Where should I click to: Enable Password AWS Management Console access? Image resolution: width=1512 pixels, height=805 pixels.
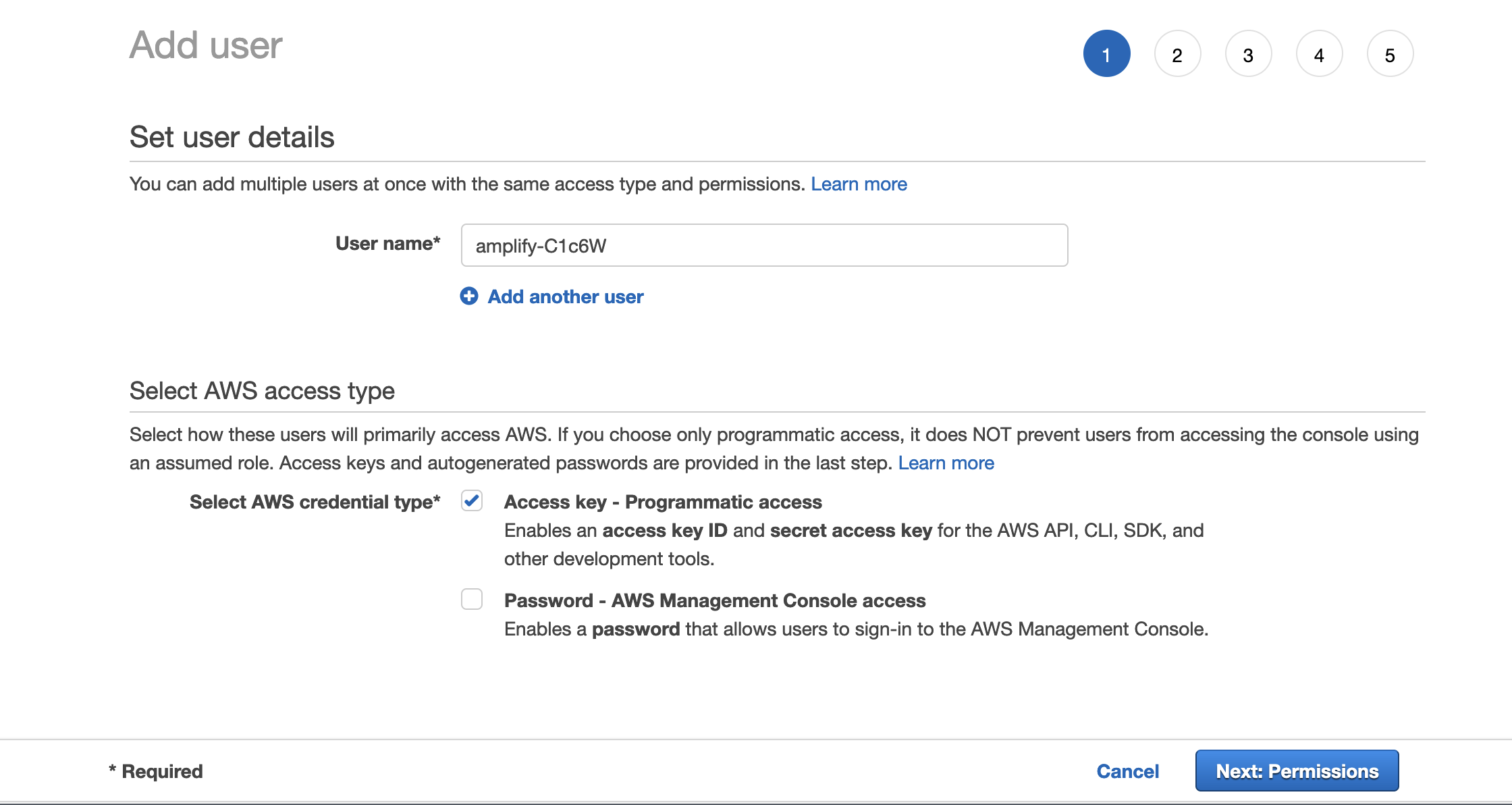[472, 599]
